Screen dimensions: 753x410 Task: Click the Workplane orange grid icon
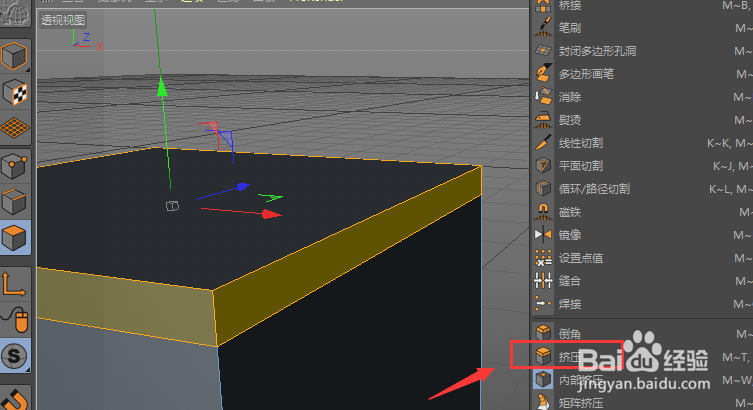[x=14, y=128]
